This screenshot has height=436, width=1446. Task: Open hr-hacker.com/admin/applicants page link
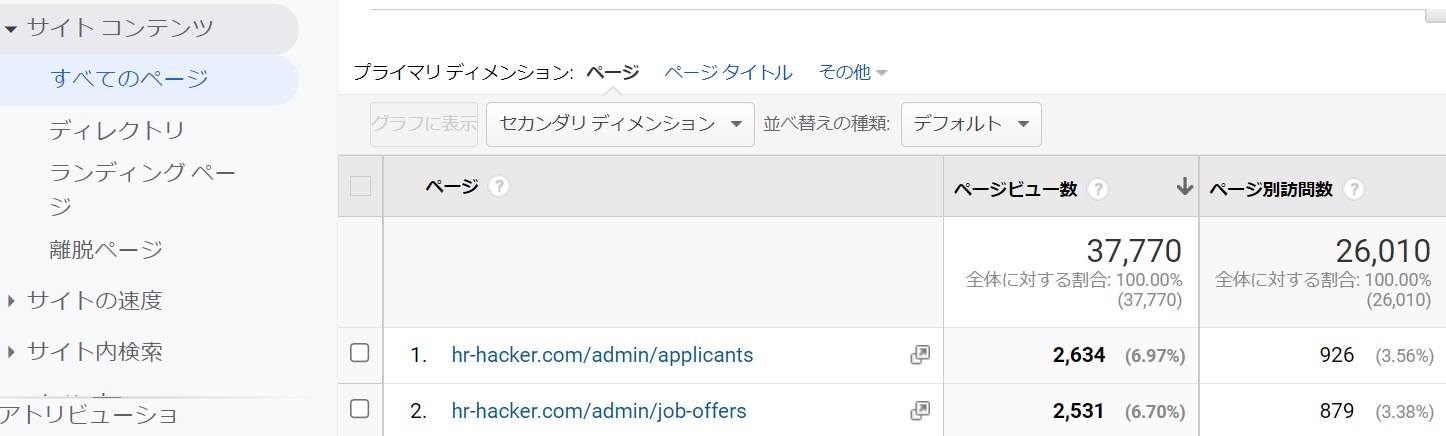(602, 355)
